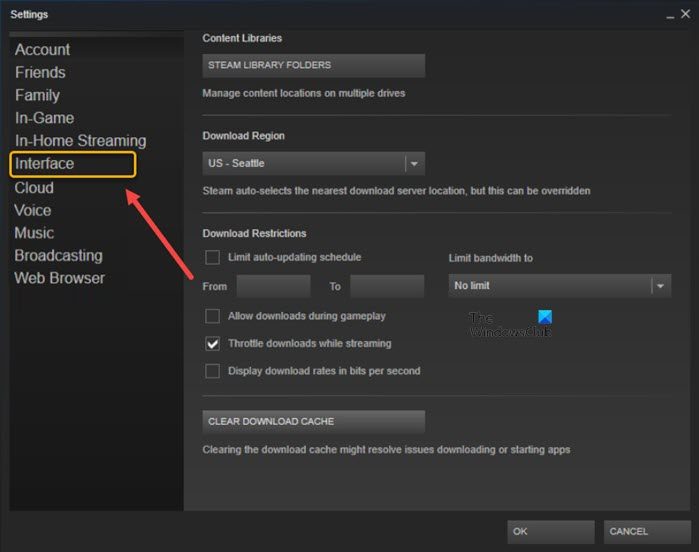The image size is (699, 552).
Task: Open the No limit bandwidth dropdown
Action: coord(559,285)
